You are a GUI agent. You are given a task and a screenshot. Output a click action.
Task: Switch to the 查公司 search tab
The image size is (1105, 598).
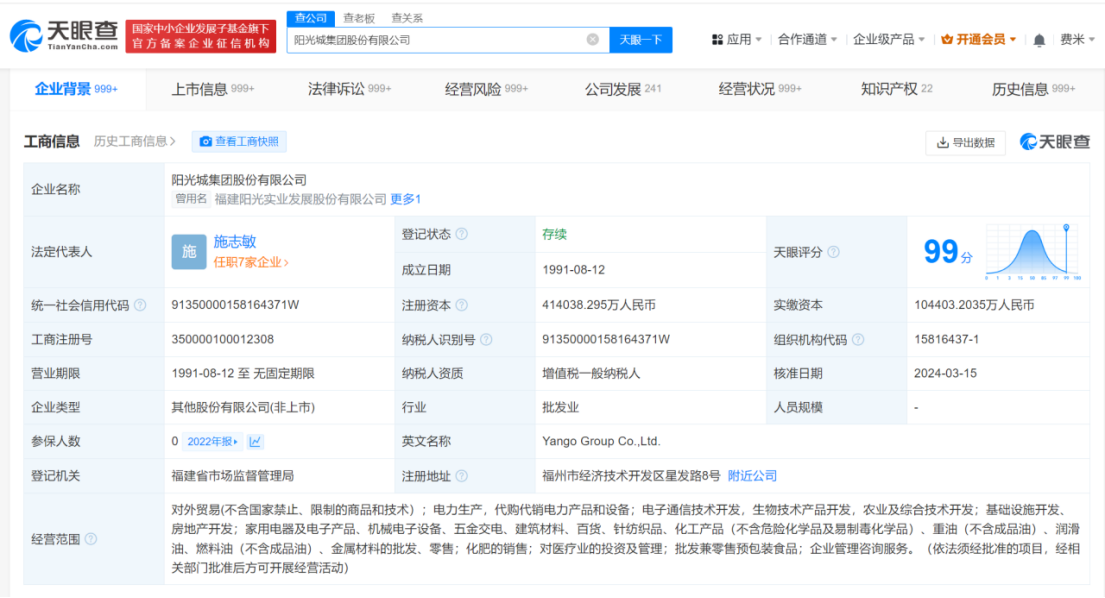(310, 18)
